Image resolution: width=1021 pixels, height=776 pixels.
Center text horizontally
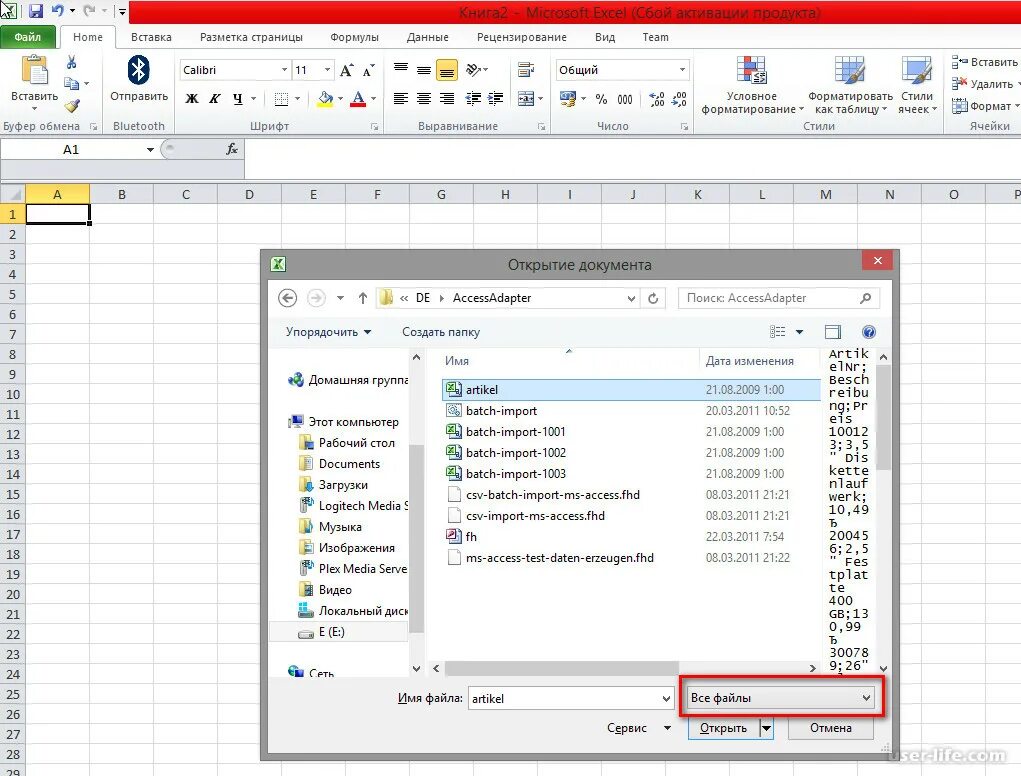click(x=424, y=98)
